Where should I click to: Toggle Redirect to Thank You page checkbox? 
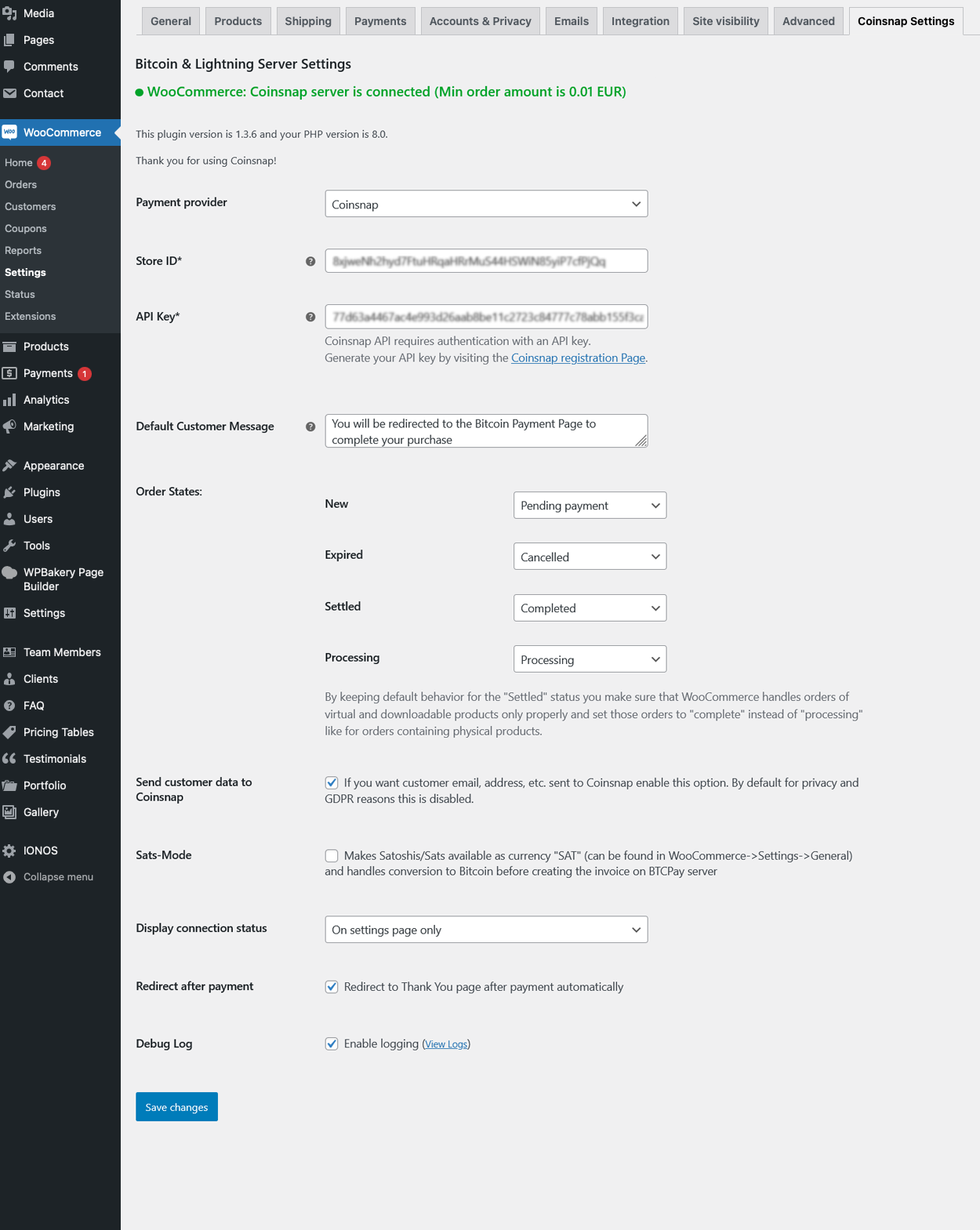pos(332,986)
